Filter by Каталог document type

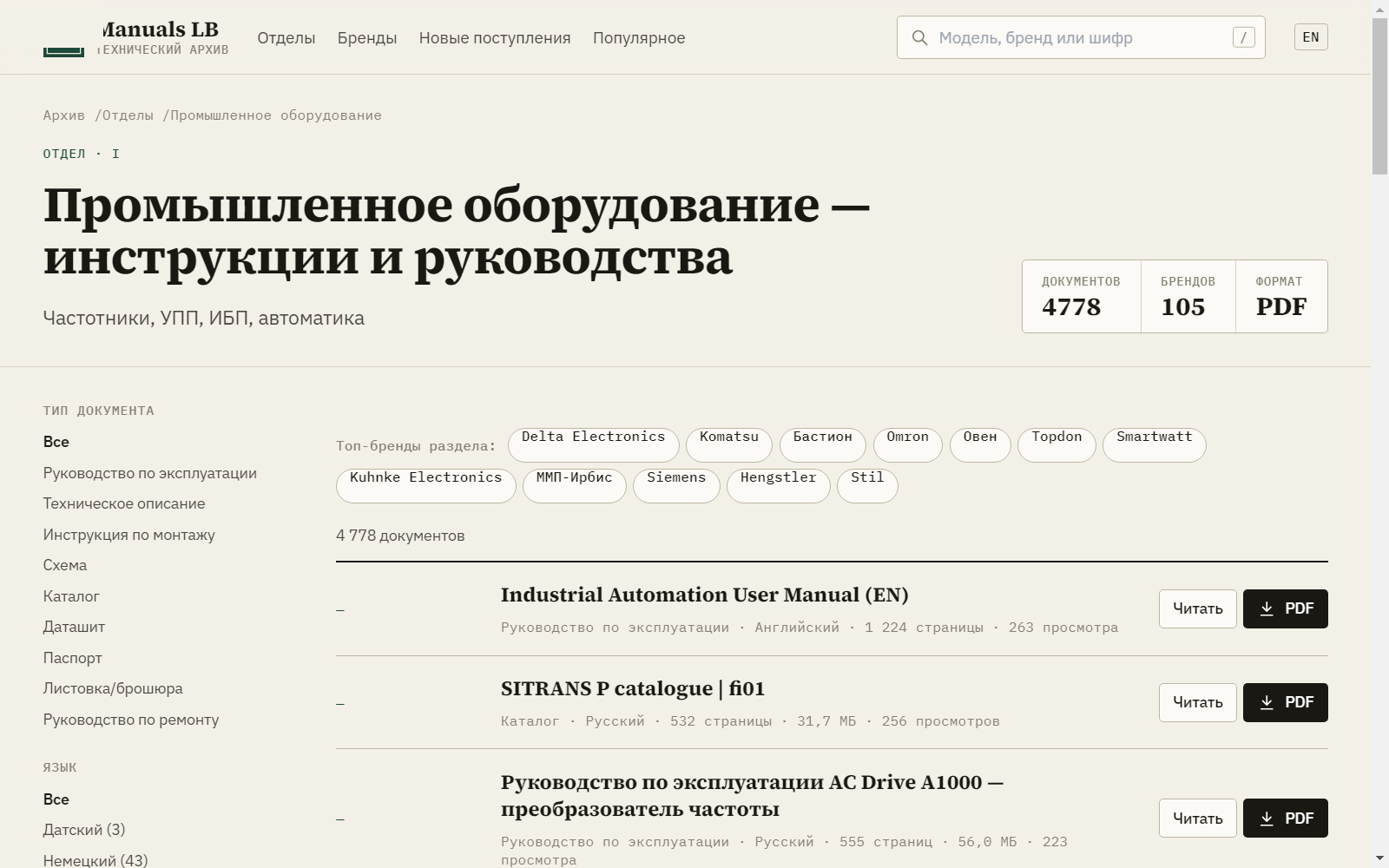(71, 596)
